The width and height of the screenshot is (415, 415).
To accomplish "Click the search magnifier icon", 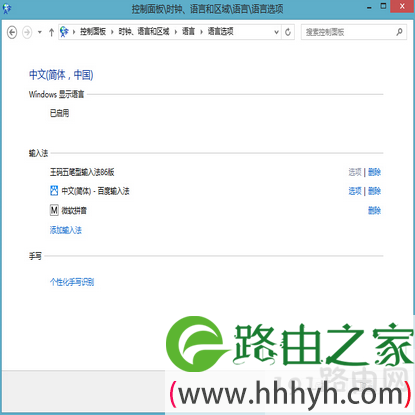I will click(x=399, y=32).
